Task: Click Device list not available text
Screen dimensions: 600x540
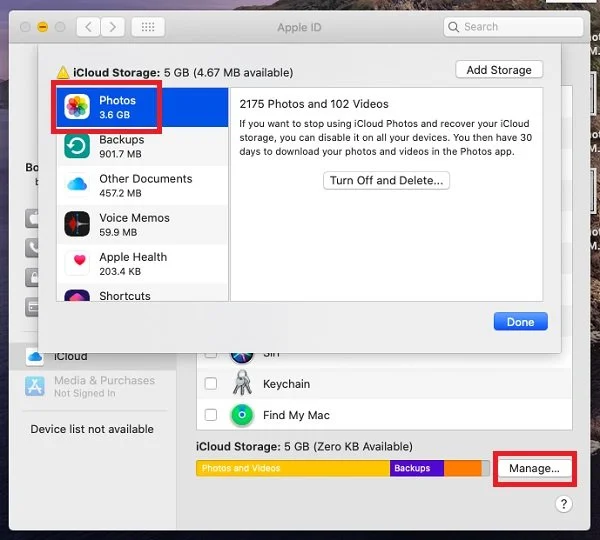Action: [x=92, y=429]
